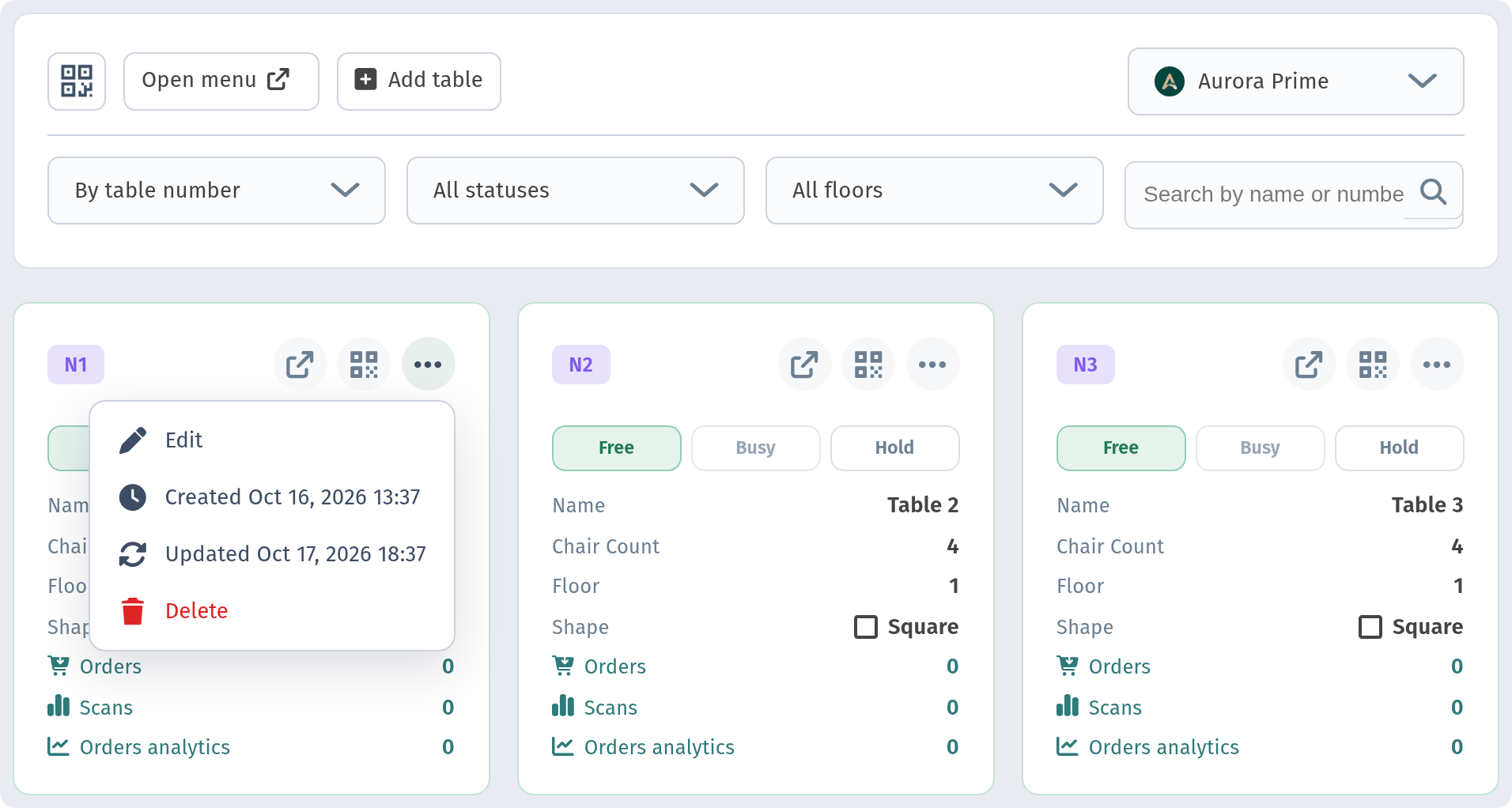Image resolution: width=1512 pixels, height=808 pixels.
Task: Open Orders link for table N3
Action: click(x=1119, y=666)
